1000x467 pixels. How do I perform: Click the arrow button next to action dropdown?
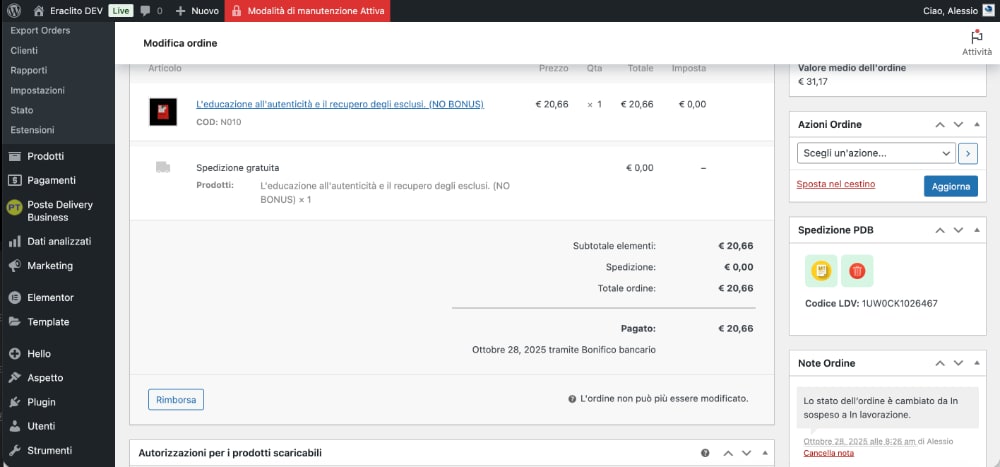[x=968, y=154]
